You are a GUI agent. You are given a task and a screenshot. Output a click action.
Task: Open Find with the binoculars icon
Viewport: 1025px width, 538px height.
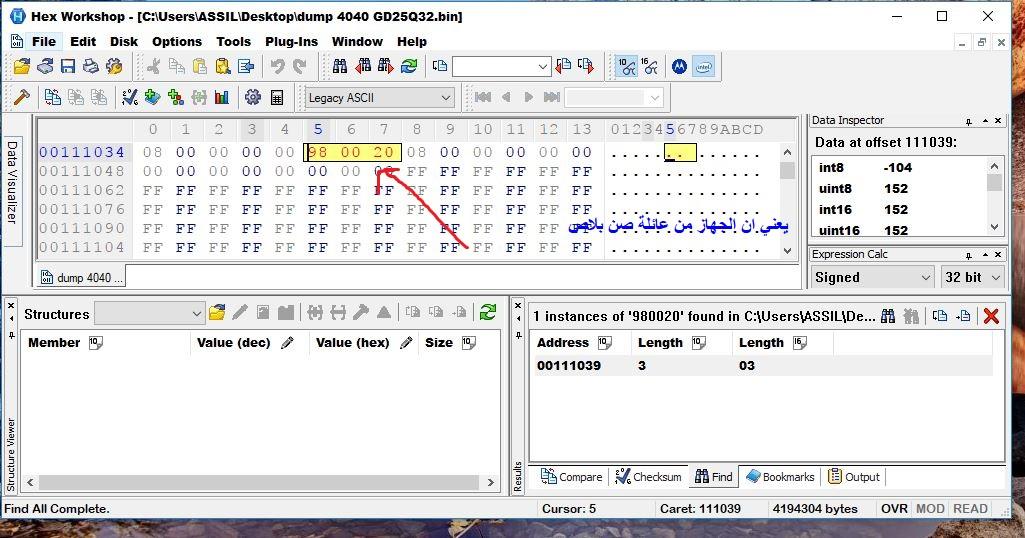click(x=340, y=66)
